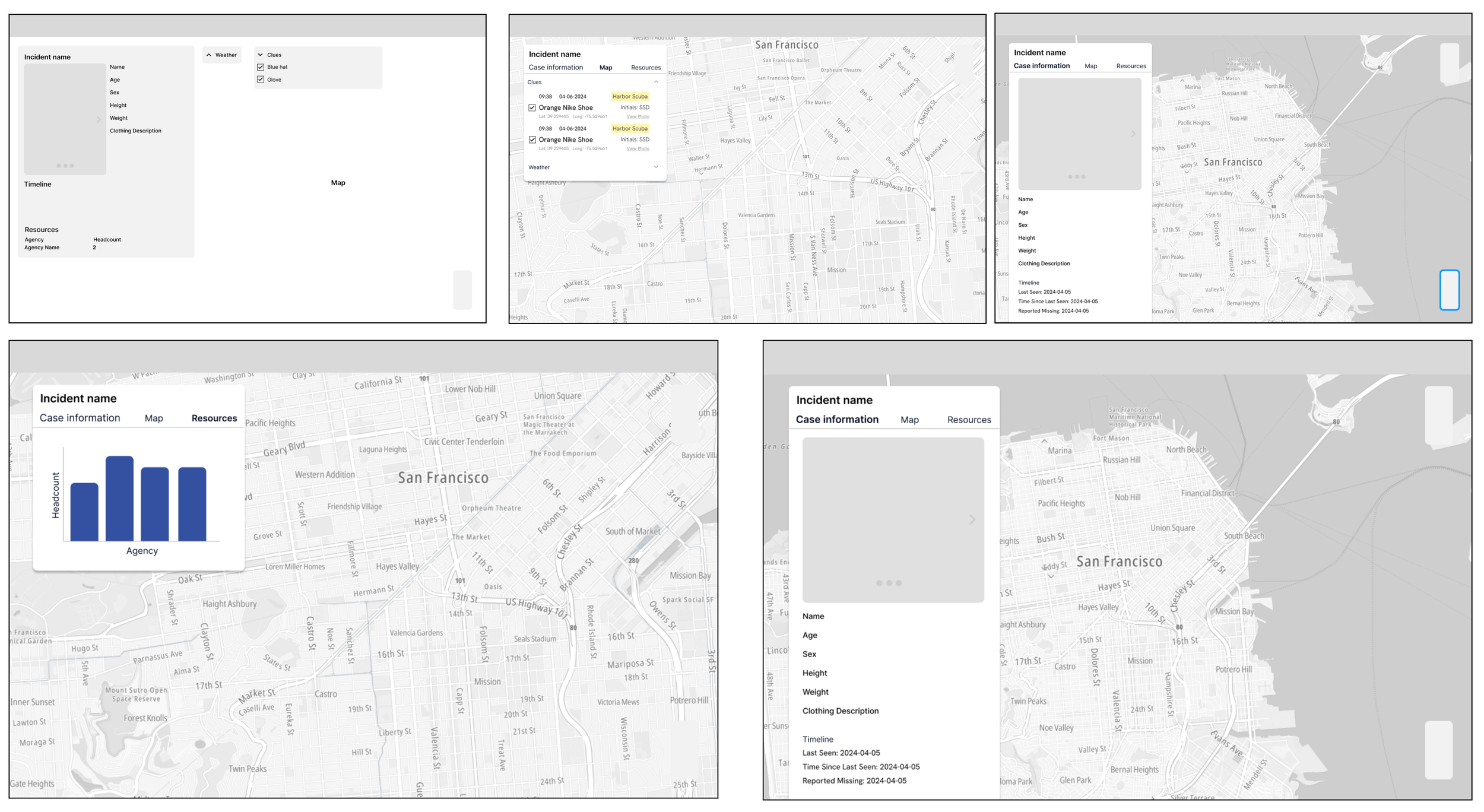
Task: Toggle the Glove checkbox off
Action: click(261, 79)
